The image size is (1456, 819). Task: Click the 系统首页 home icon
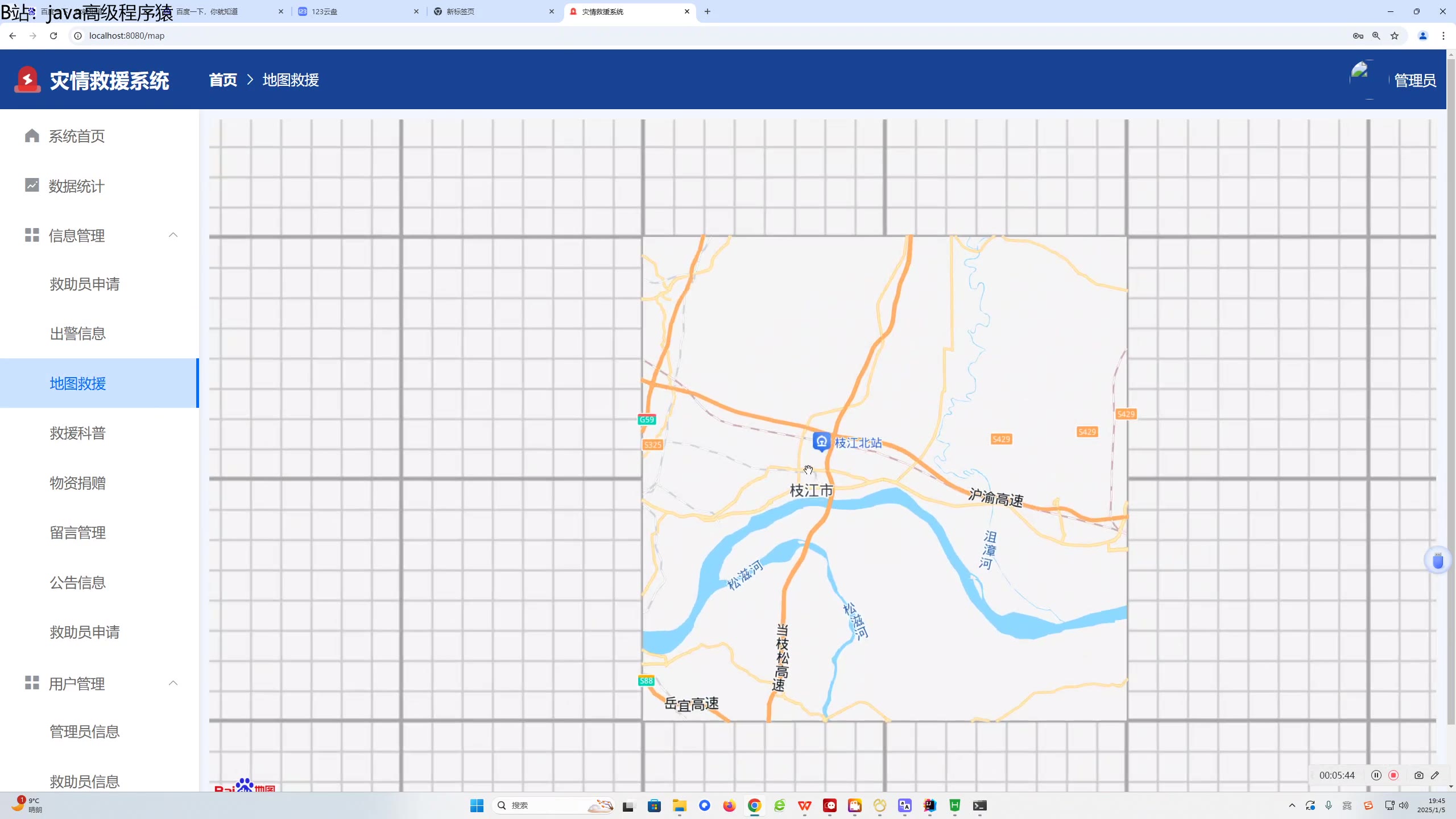coord(32,136)
